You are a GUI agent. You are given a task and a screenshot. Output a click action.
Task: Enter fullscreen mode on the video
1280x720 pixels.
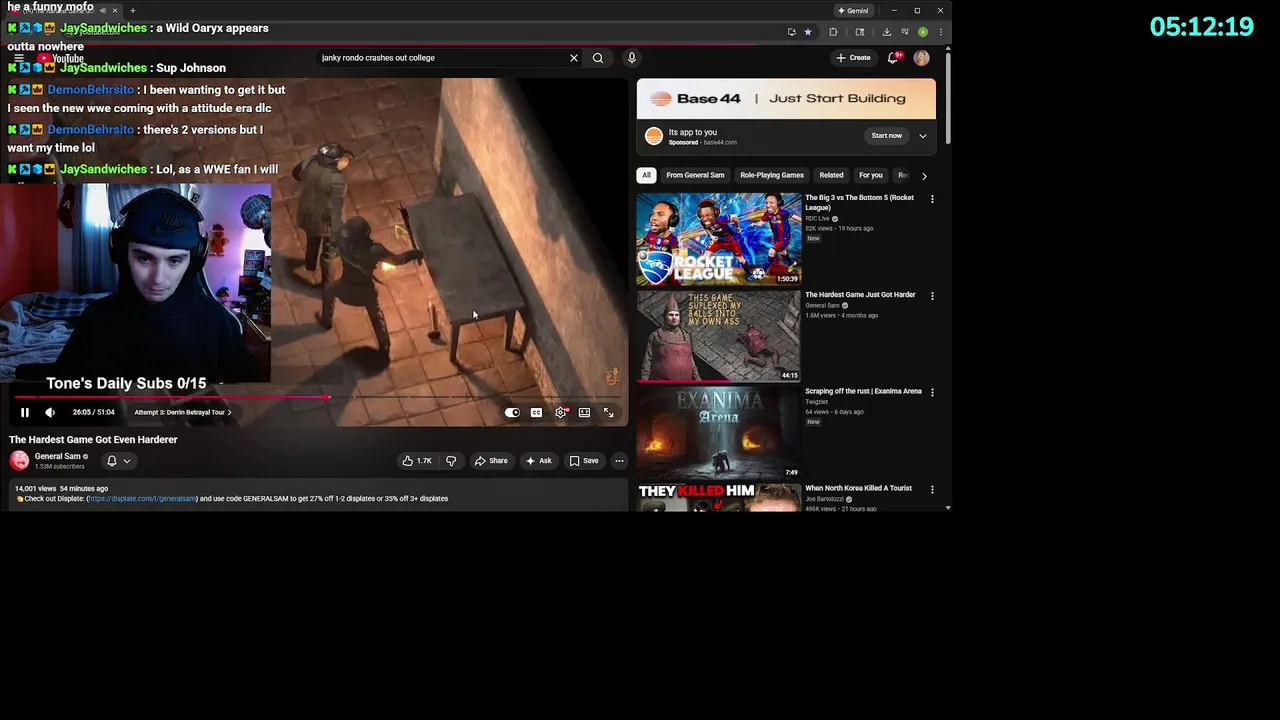[x=608, y=412]
